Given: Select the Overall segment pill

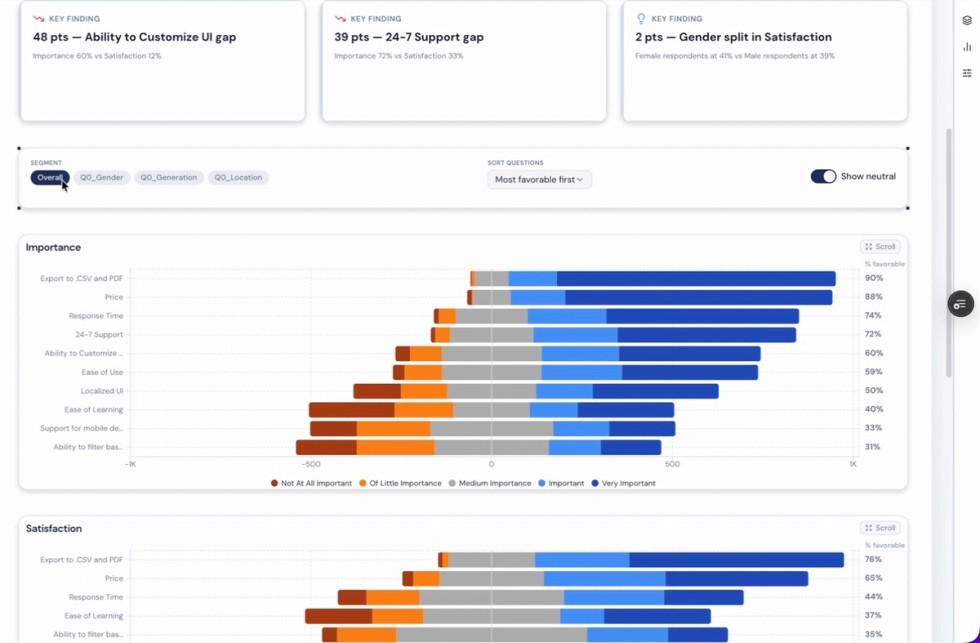Looking at the screenshot, I should tap(50, 177).
